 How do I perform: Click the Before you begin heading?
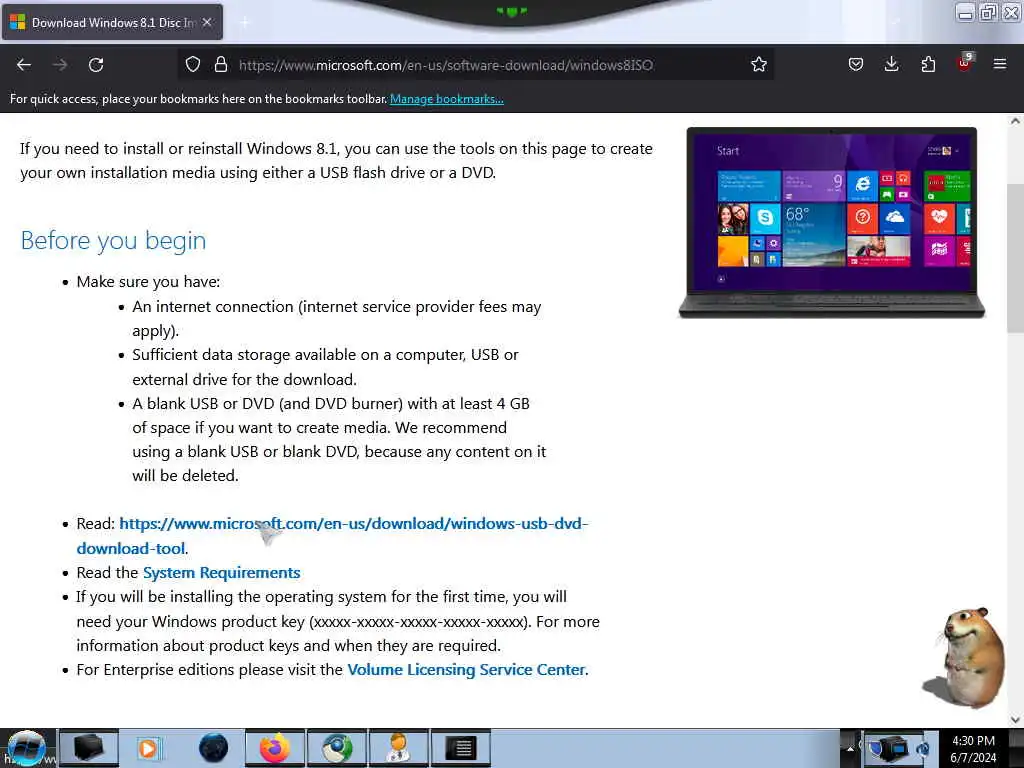[114, 240]
